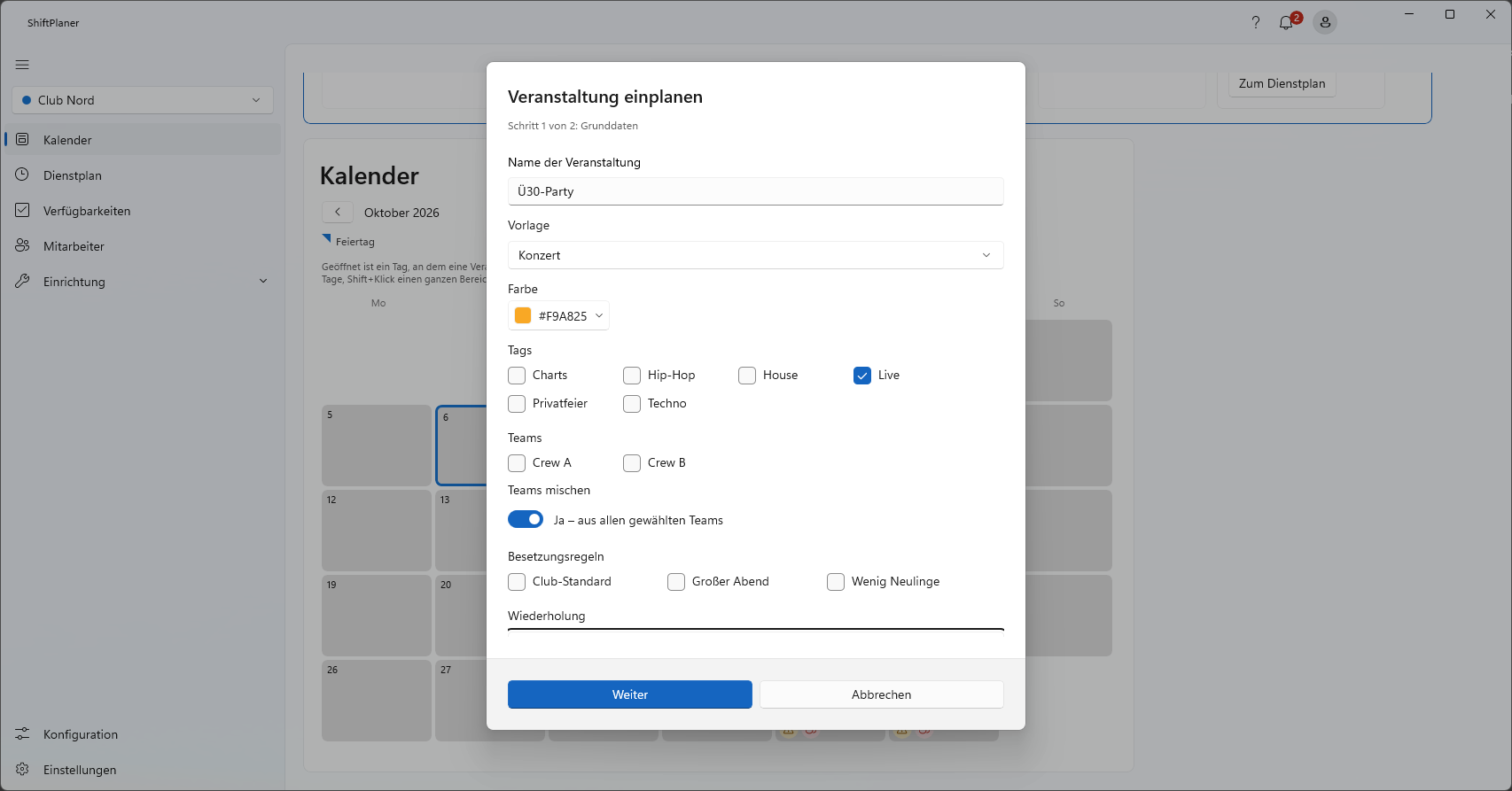Open Mitarbeiter in the sidebar

143,246
